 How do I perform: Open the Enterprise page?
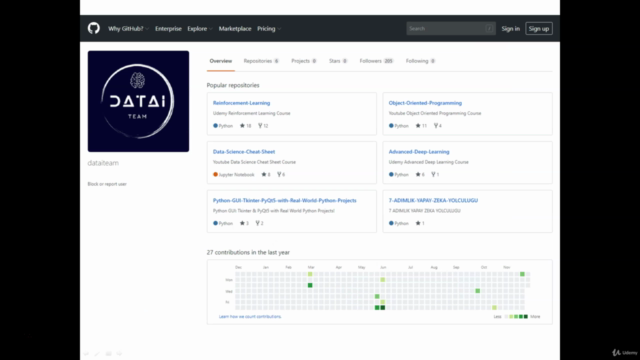168,29
